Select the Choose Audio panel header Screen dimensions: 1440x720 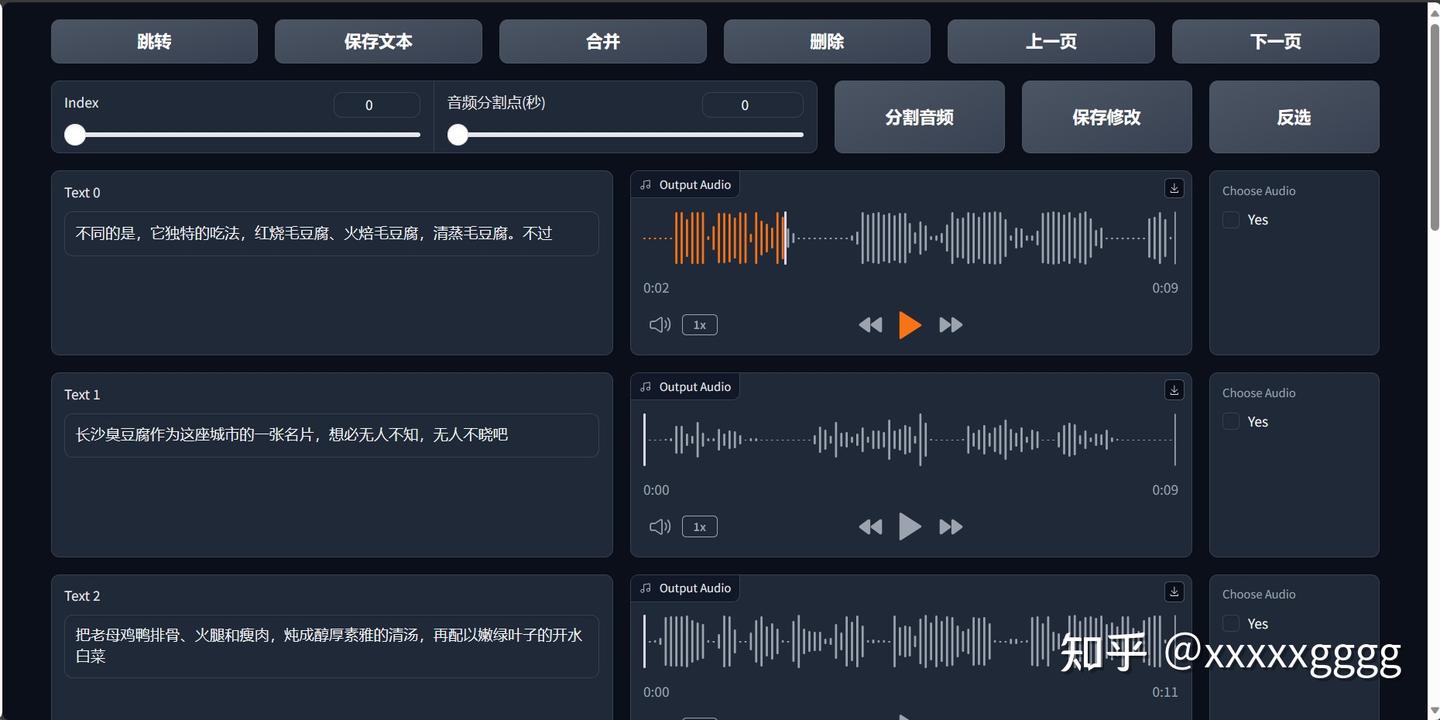[1258, 190]
